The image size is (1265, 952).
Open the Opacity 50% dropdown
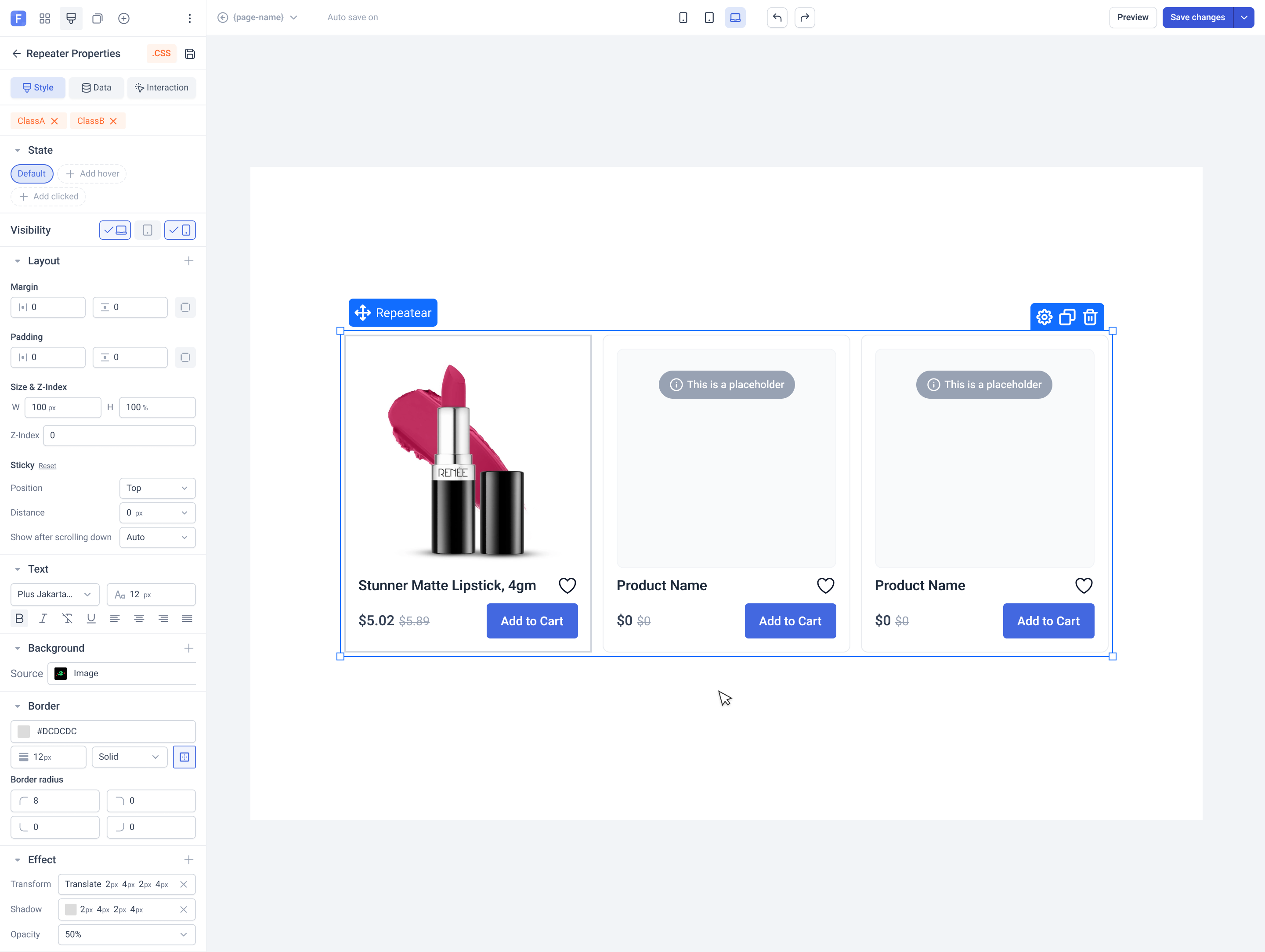(x=126, y=934)
